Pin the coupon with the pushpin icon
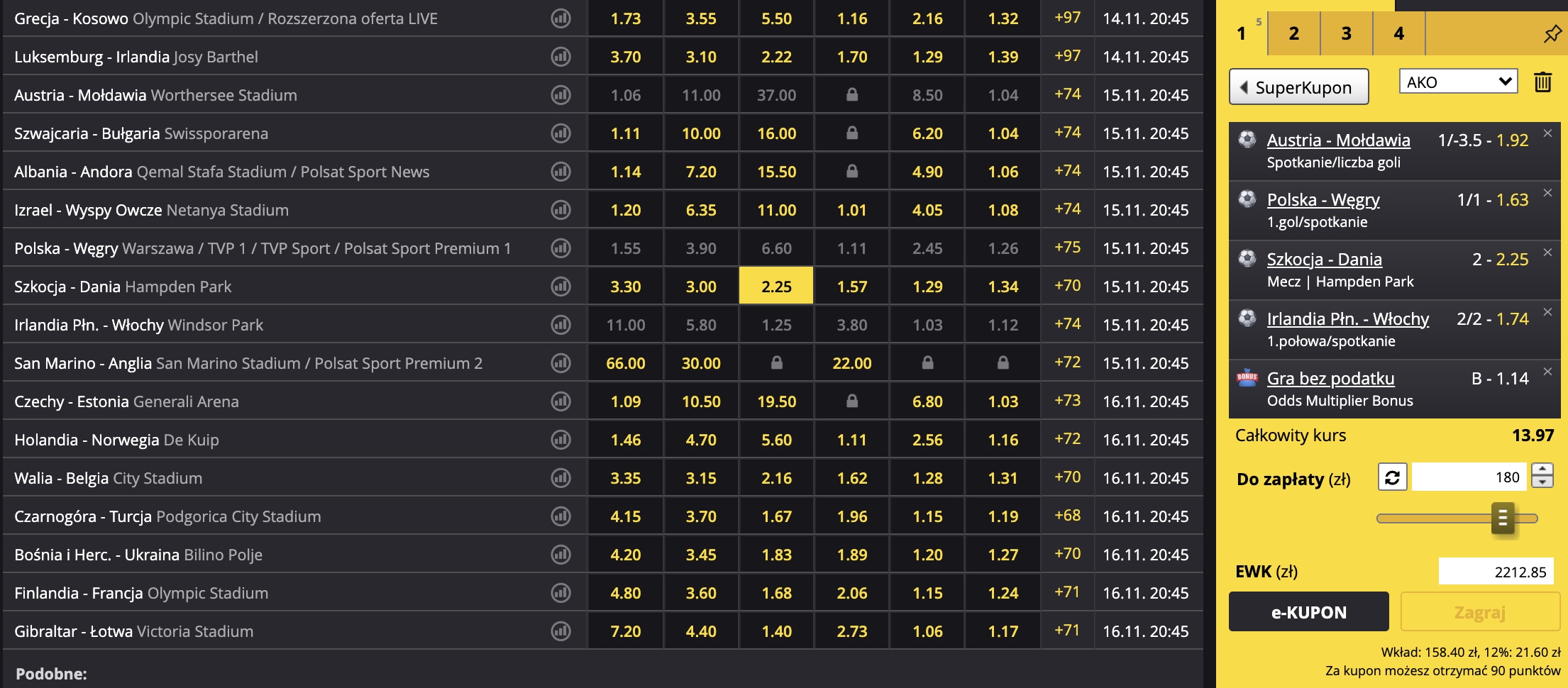The width and height of the screenshot is (1568, 688). tap(1552, 33)
